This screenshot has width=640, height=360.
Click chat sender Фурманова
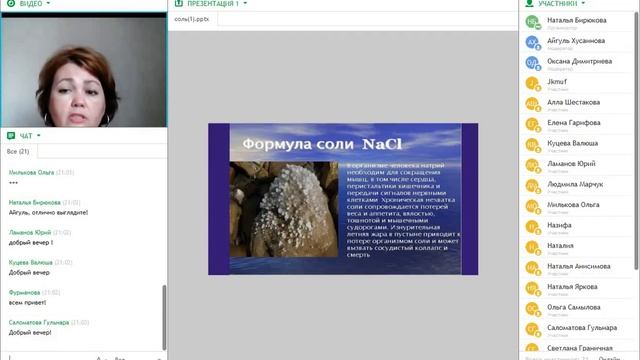pos(24,292)
